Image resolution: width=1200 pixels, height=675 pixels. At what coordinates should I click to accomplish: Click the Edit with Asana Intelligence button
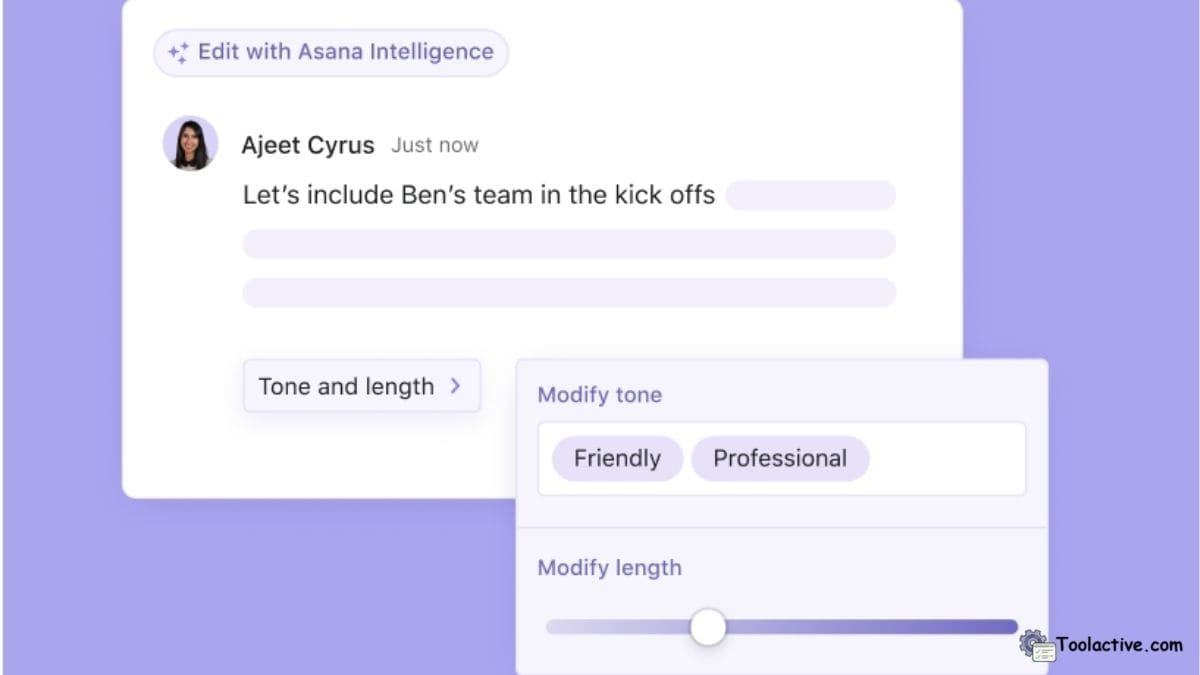(x=330, y=52)
